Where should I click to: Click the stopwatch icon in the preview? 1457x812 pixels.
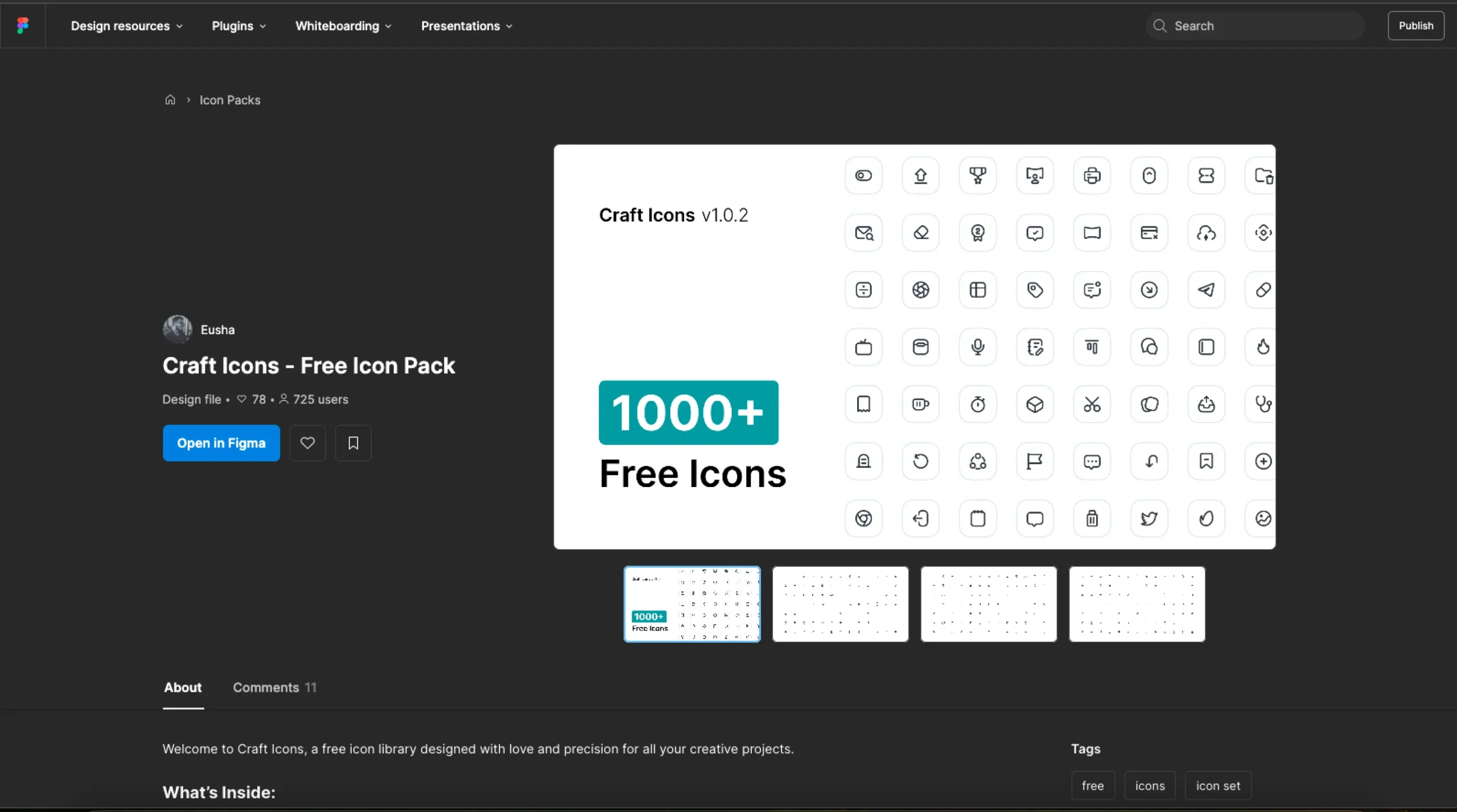tap(978, 404)
